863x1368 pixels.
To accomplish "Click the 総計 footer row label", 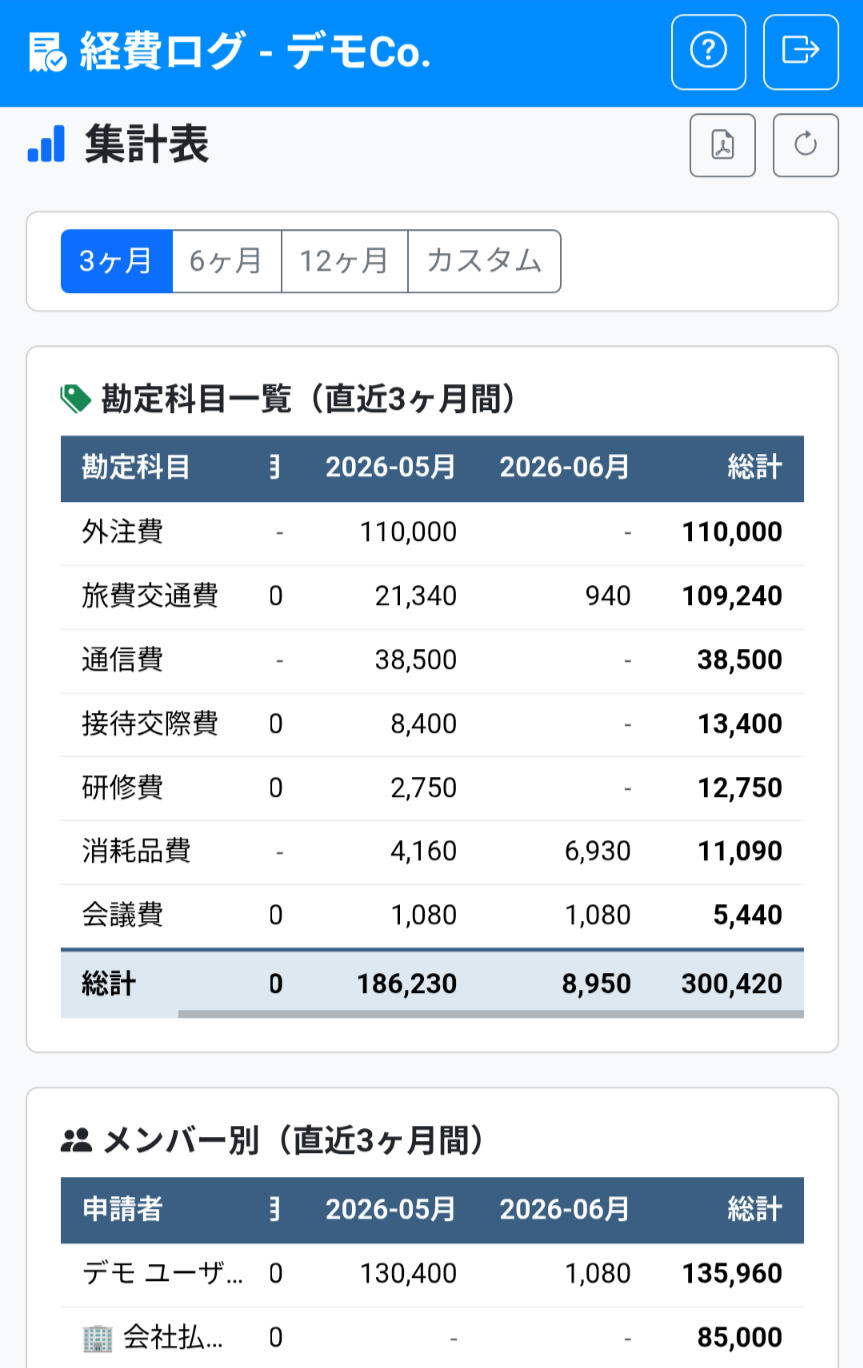I will tap(109, 984).
